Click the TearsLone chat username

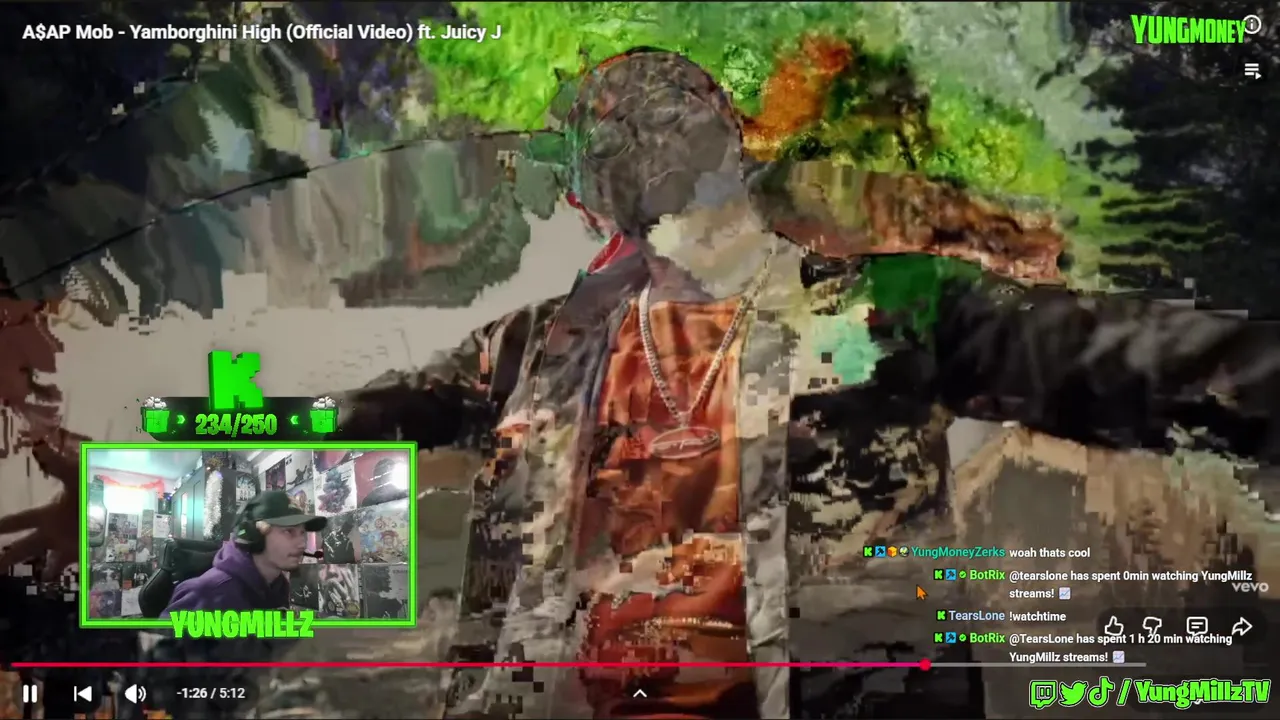coord(976,616)
